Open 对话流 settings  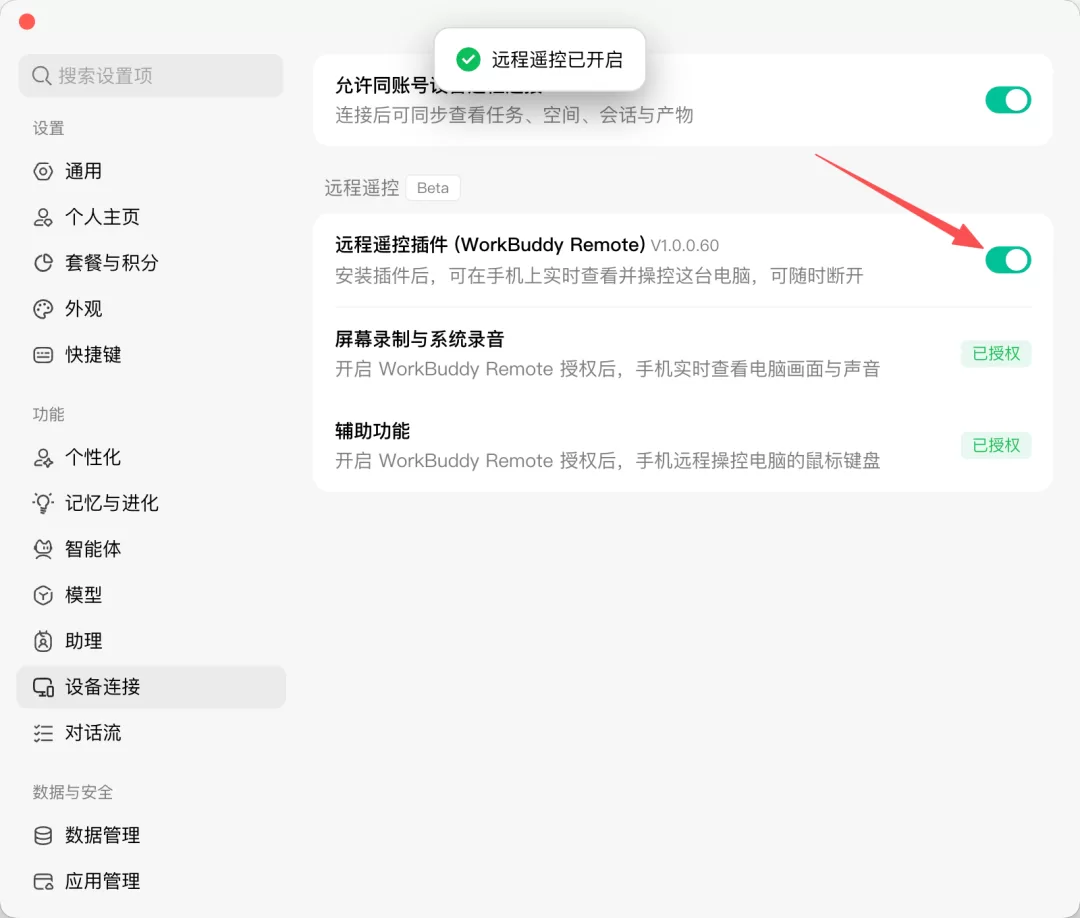151,733
